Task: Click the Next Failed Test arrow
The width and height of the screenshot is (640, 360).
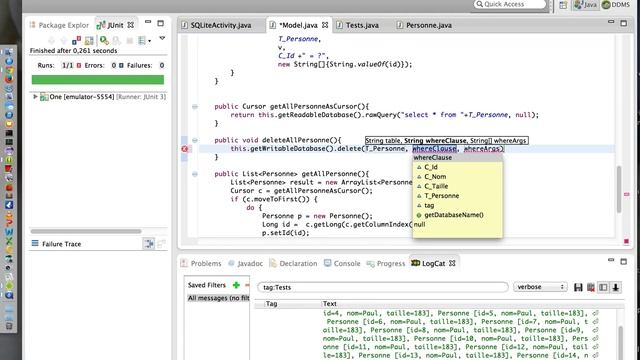Action: [x=51, y=40]
